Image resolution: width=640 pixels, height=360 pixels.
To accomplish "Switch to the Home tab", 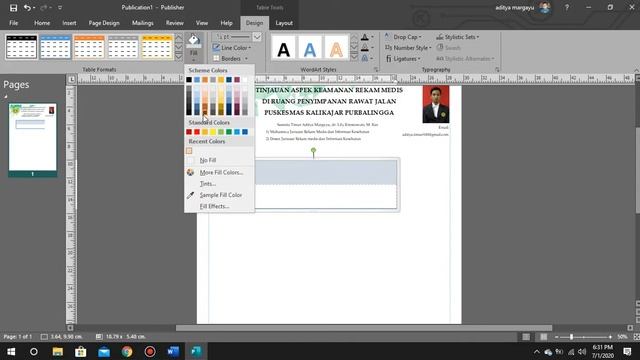I will coord(42,23).
